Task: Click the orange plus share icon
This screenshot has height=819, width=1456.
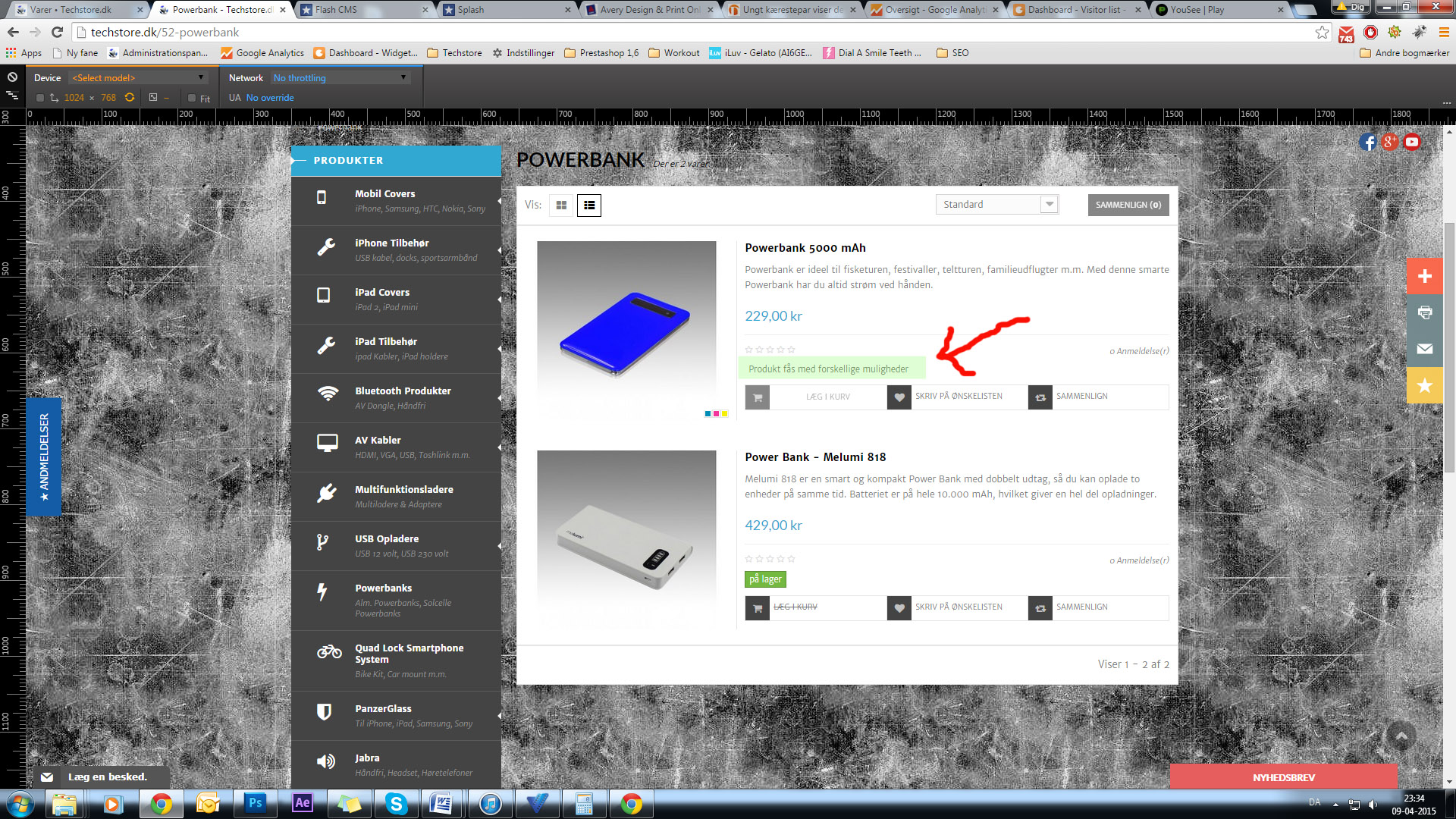Action: (1425, 276)
